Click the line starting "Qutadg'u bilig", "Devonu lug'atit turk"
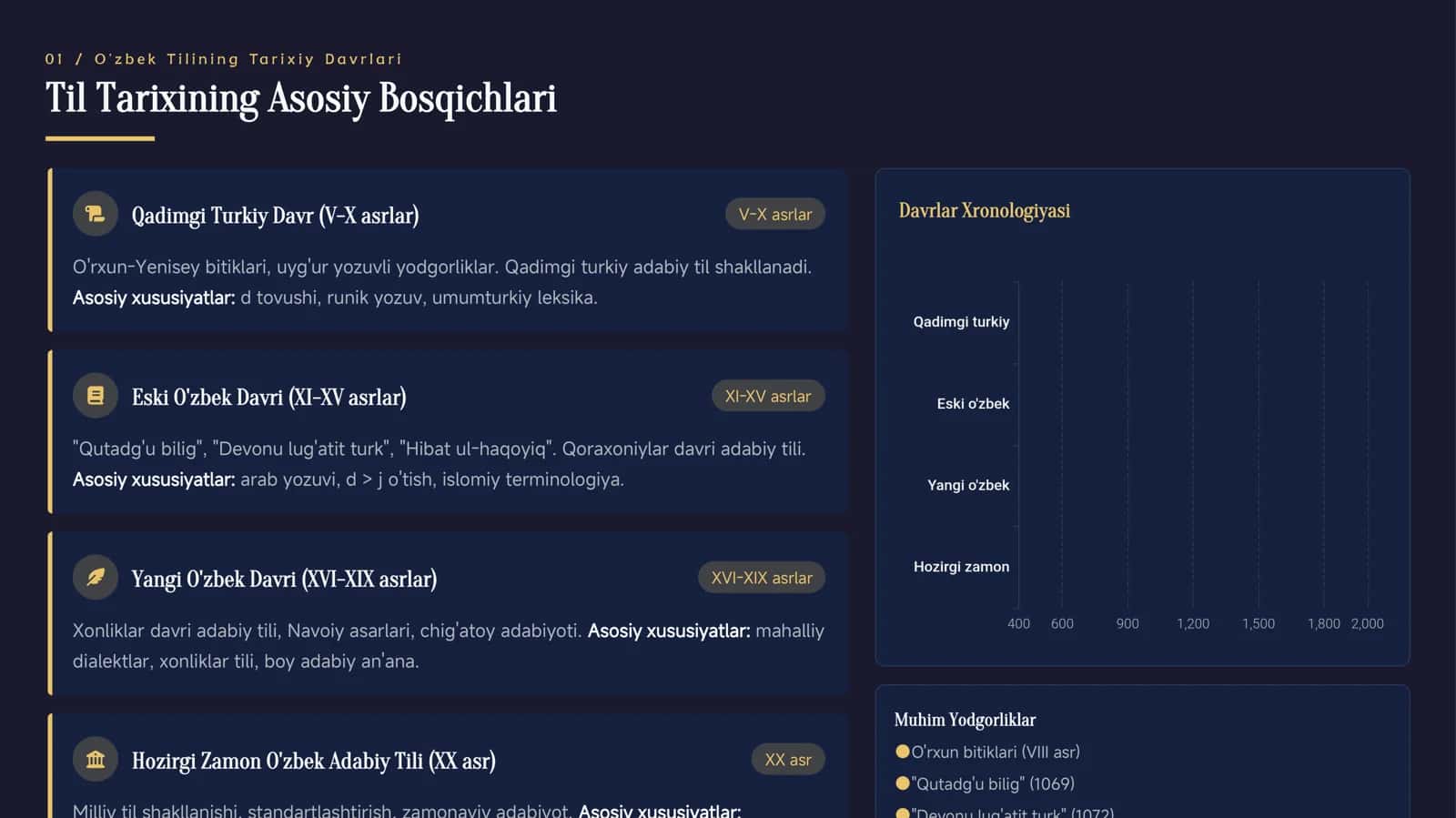Image resolution: width=1456 pixels, height=818 pixels. pyautogui.click(x=439, y=449)
